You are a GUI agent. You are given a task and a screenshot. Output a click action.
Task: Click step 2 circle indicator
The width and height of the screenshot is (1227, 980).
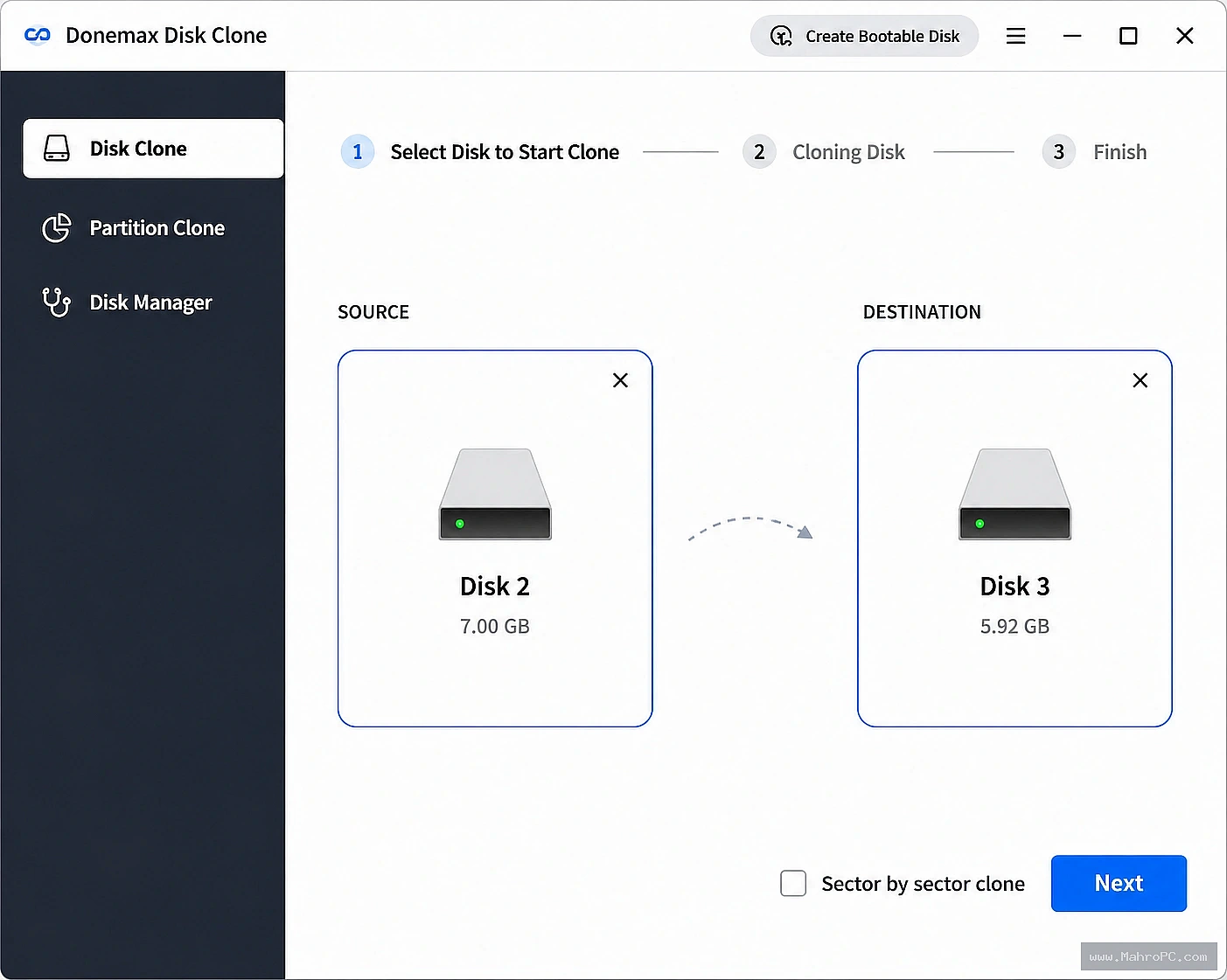point(759,152)
